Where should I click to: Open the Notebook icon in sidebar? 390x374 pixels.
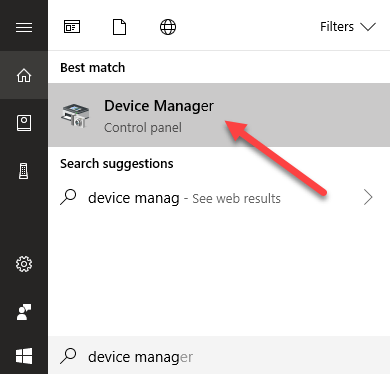tap(24, 123)
